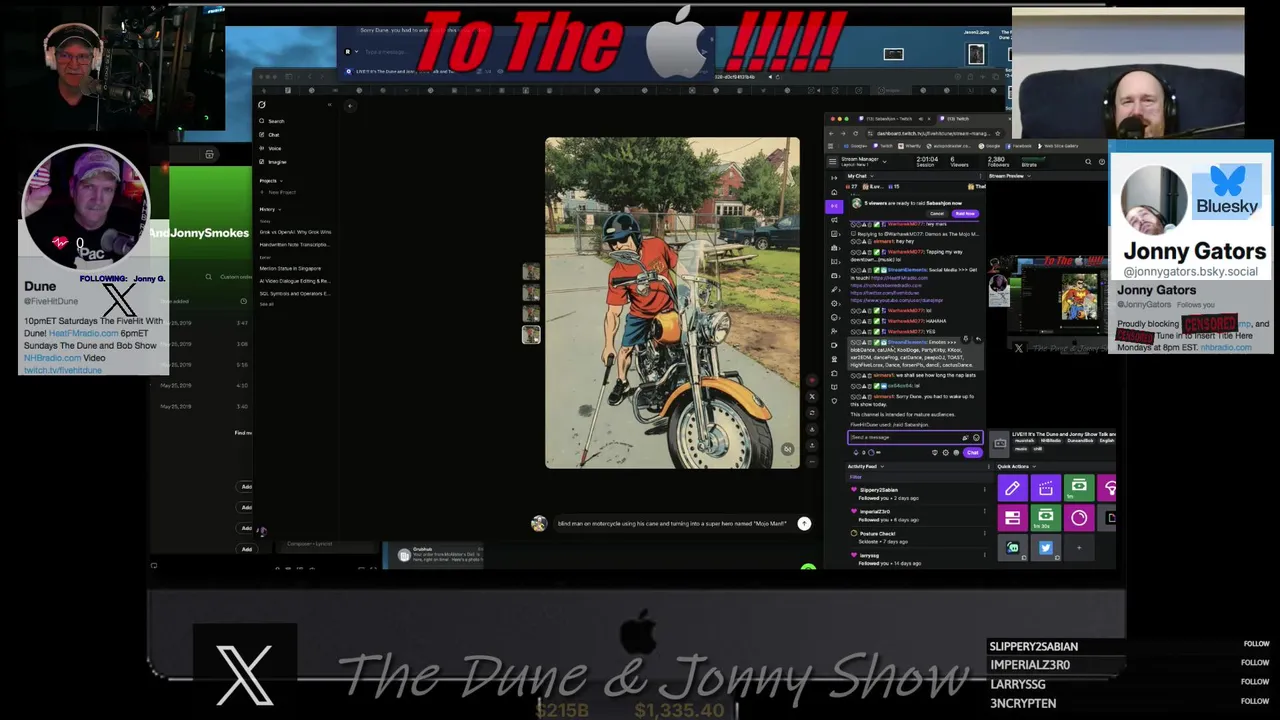Open emote picker in chat box

976,437
